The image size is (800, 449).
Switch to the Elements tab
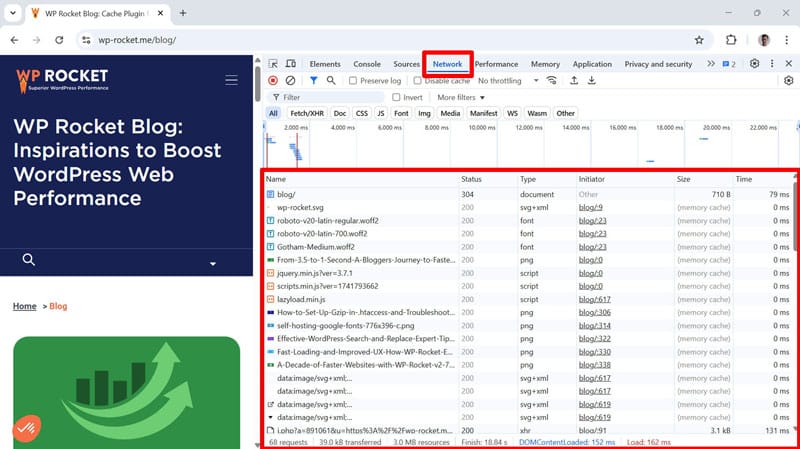[x=325, y=64]
